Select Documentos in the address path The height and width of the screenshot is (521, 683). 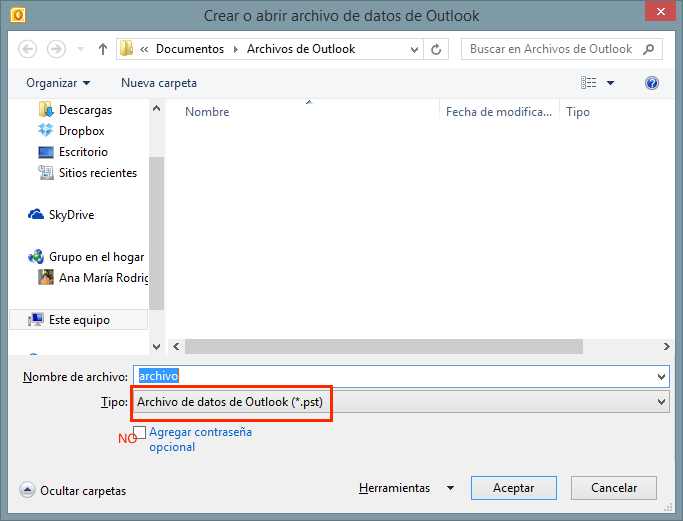190,49
